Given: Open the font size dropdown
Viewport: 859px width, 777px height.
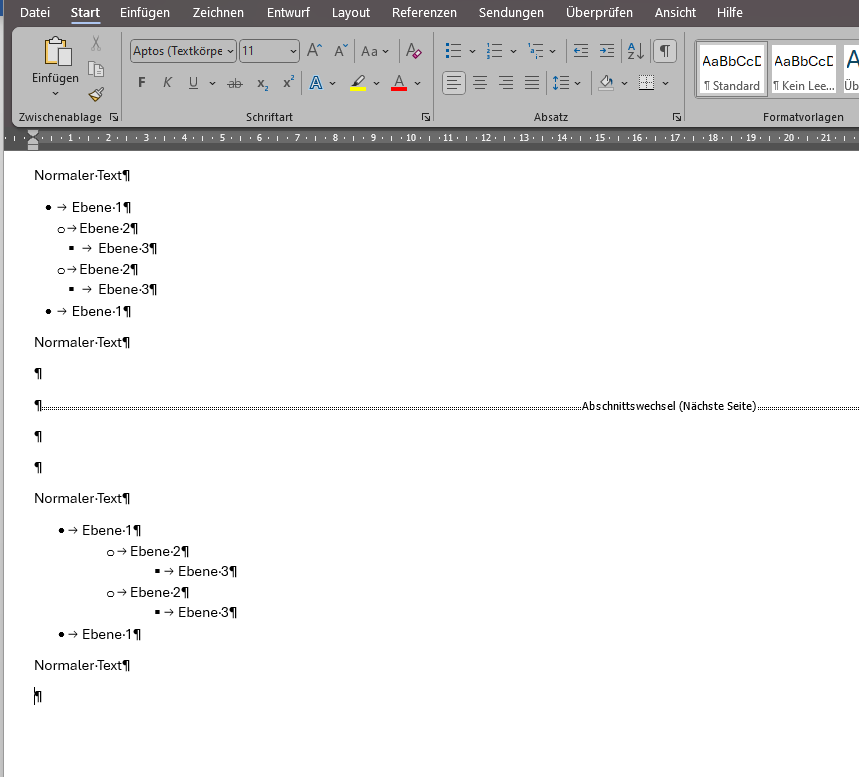Looking at the screenshot, I should click(x=293, y=51).
